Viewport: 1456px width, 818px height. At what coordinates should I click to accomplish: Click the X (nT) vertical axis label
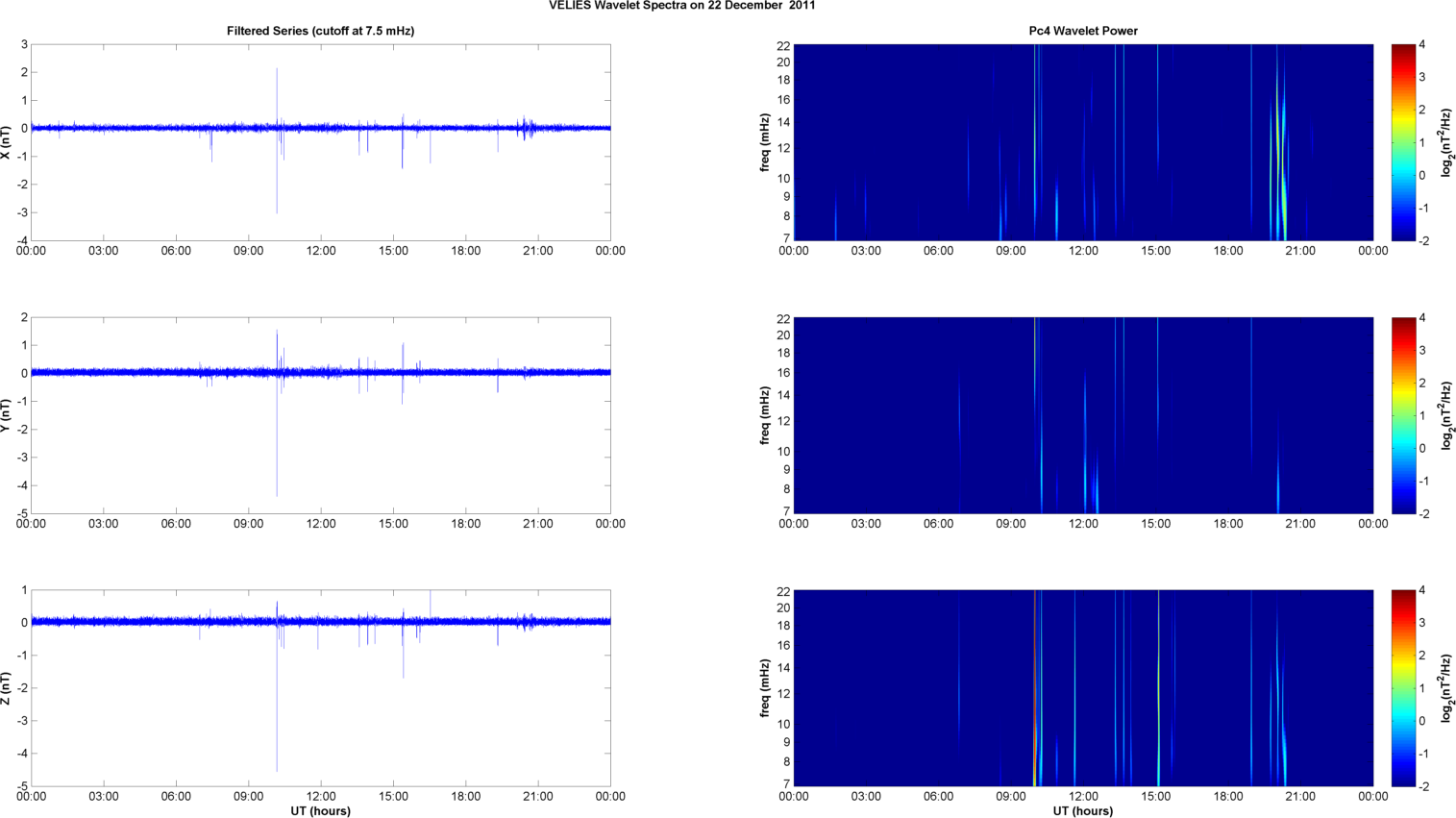[7, 142]
